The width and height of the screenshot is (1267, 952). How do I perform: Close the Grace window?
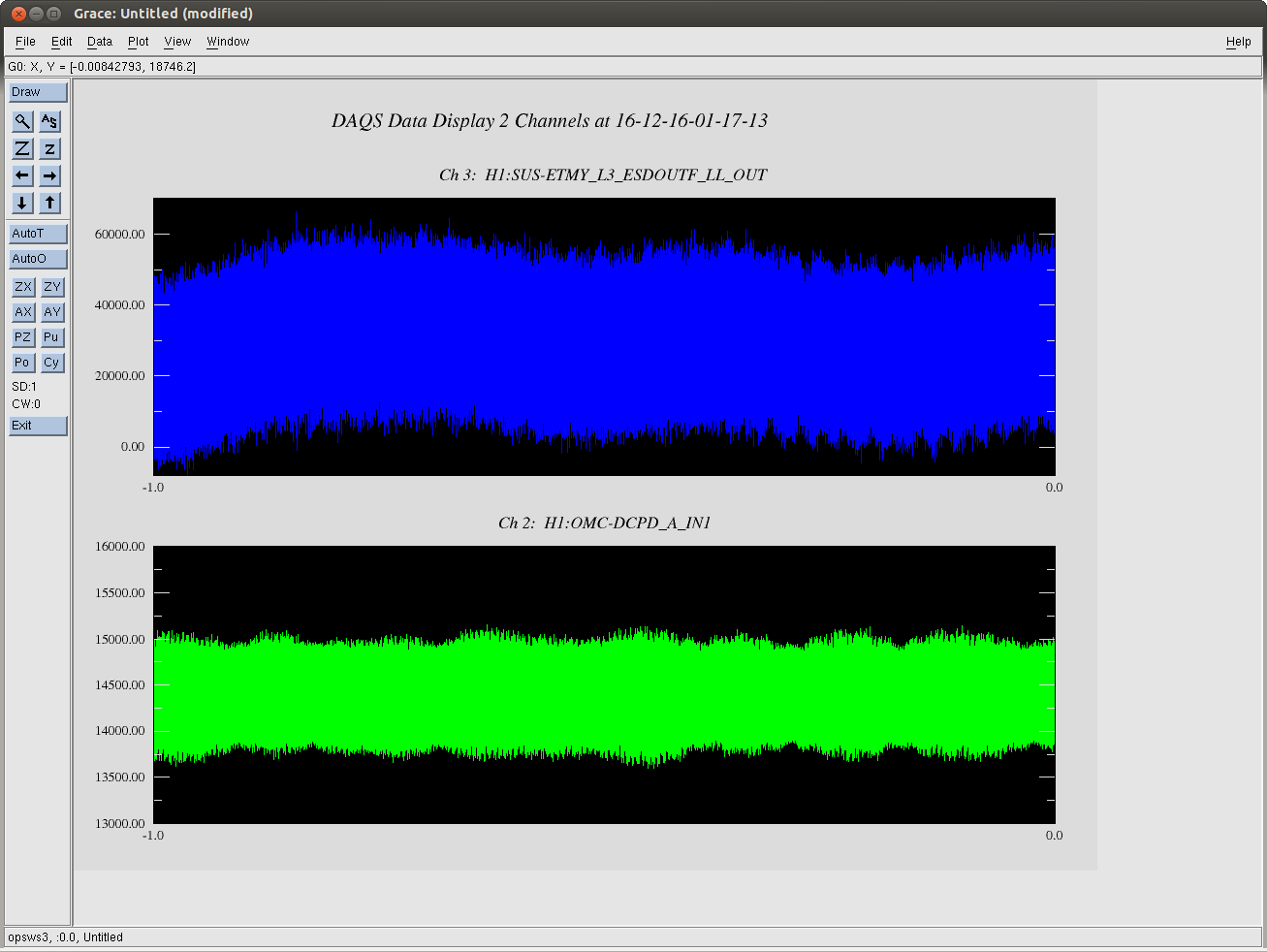18,14
